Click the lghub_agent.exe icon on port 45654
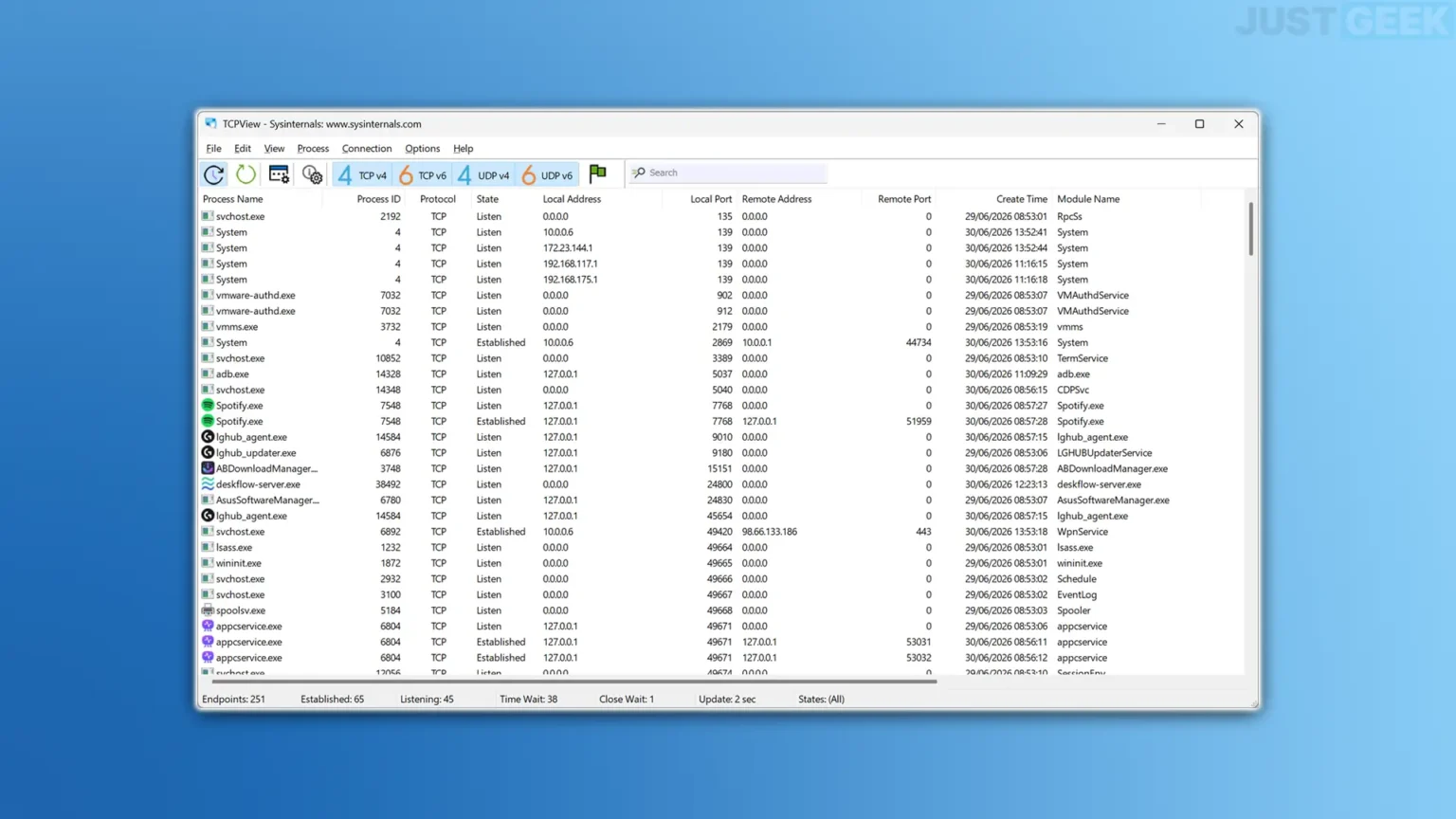 coord(208,516)
